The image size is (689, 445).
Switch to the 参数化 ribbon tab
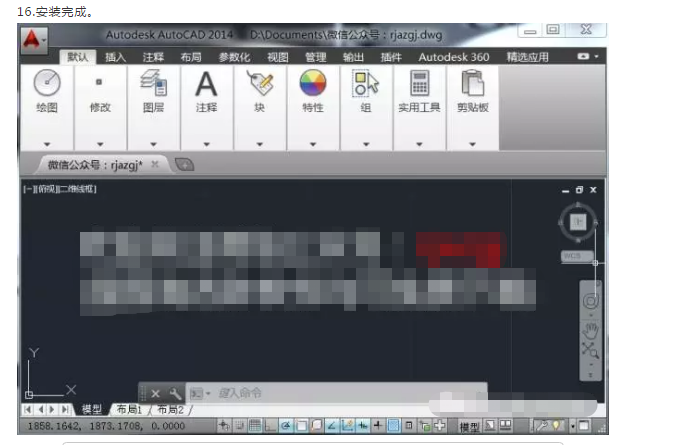point(234,57)
